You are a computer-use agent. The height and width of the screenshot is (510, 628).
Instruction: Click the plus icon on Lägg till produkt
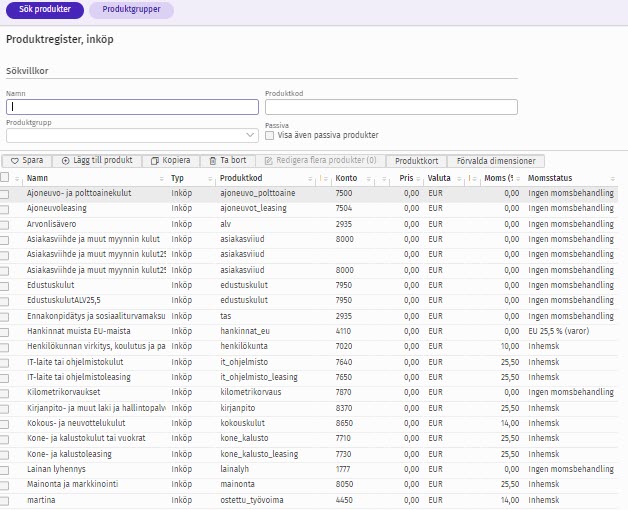(x=66, y=161)
